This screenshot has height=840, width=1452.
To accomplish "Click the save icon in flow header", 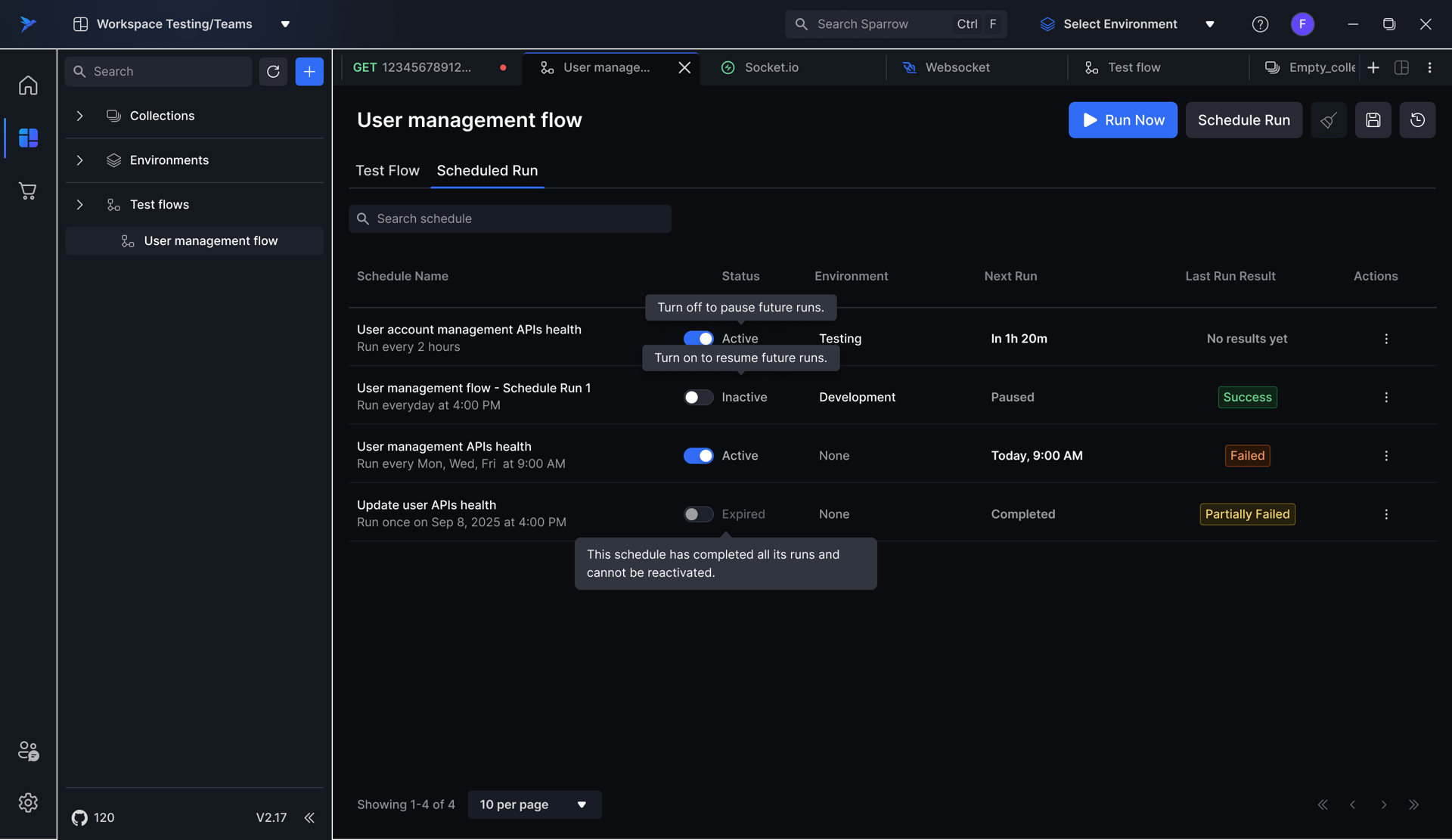I will click(x=1373, y=120).
